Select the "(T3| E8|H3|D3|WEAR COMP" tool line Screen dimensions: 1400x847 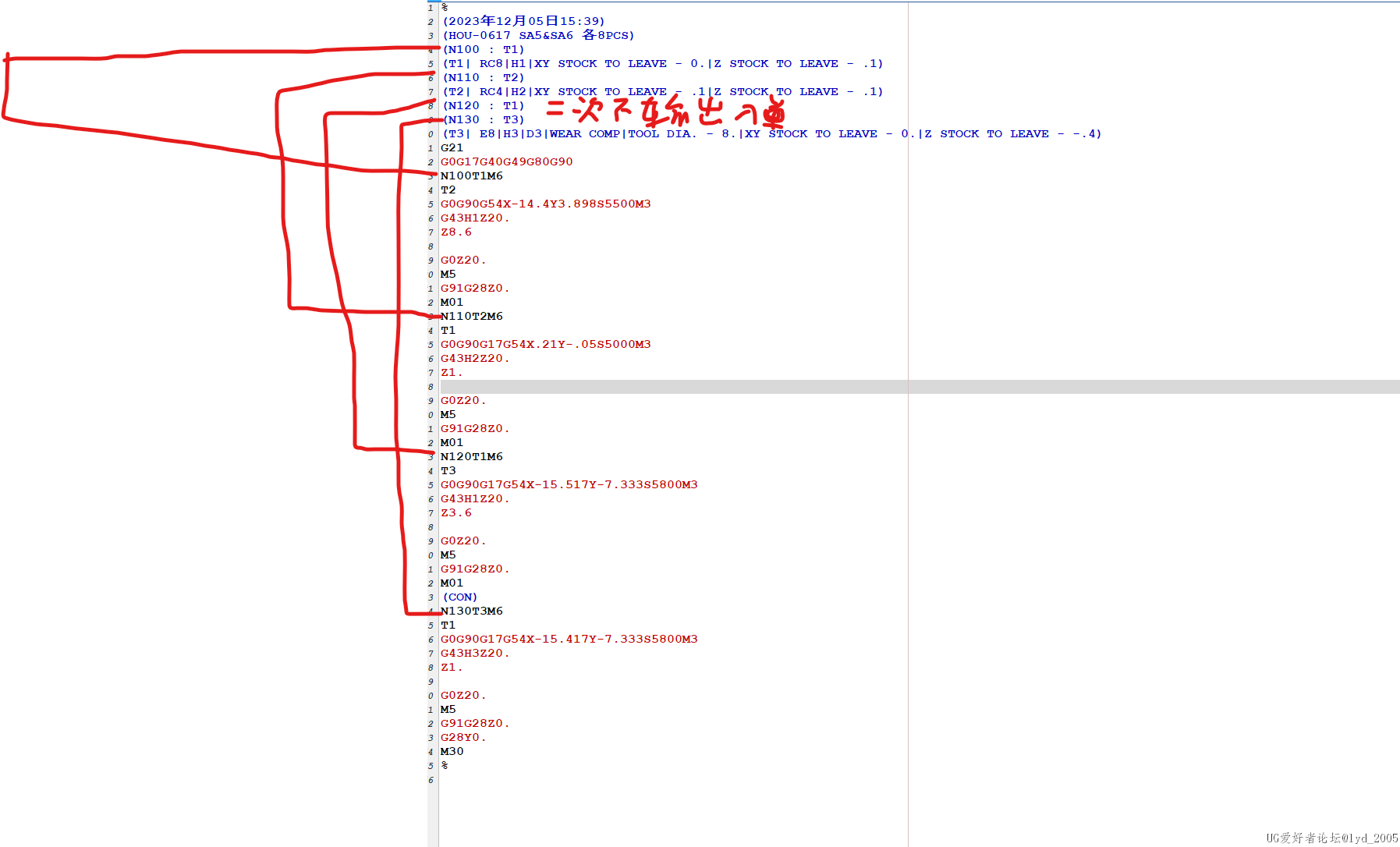(772, 133)
